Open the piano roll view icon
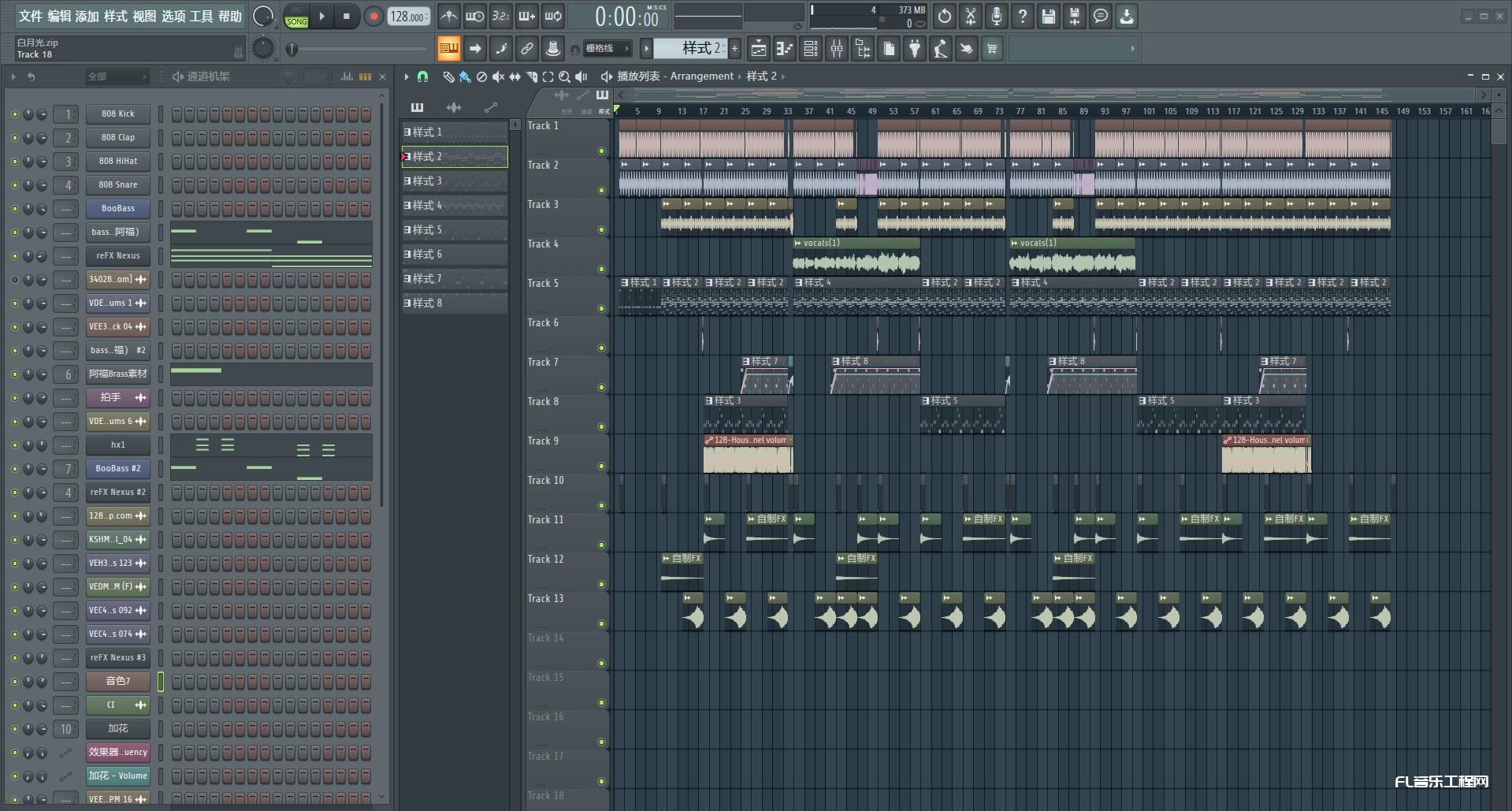 (784, 49)
